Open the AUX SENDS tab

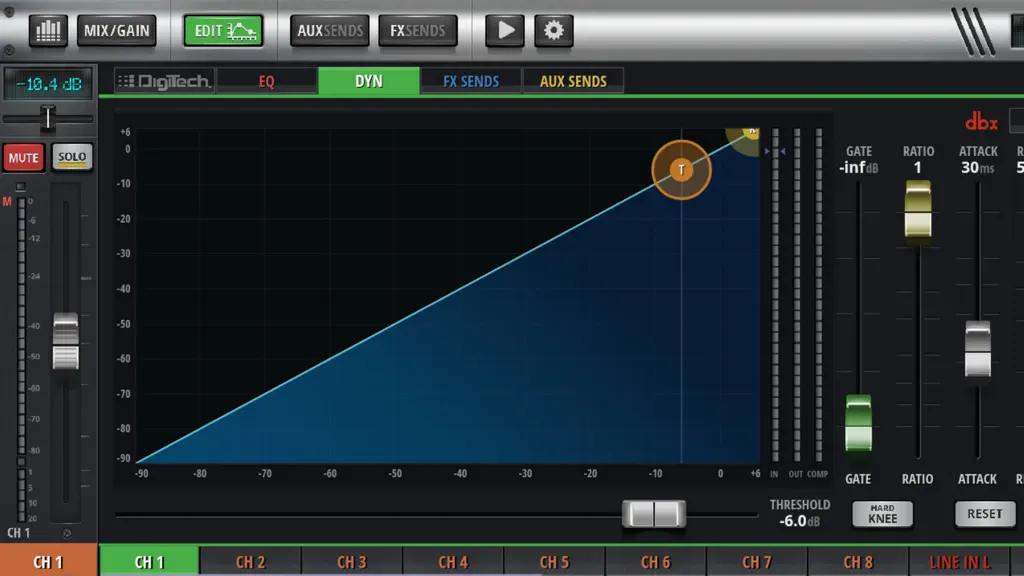point(573,82)
